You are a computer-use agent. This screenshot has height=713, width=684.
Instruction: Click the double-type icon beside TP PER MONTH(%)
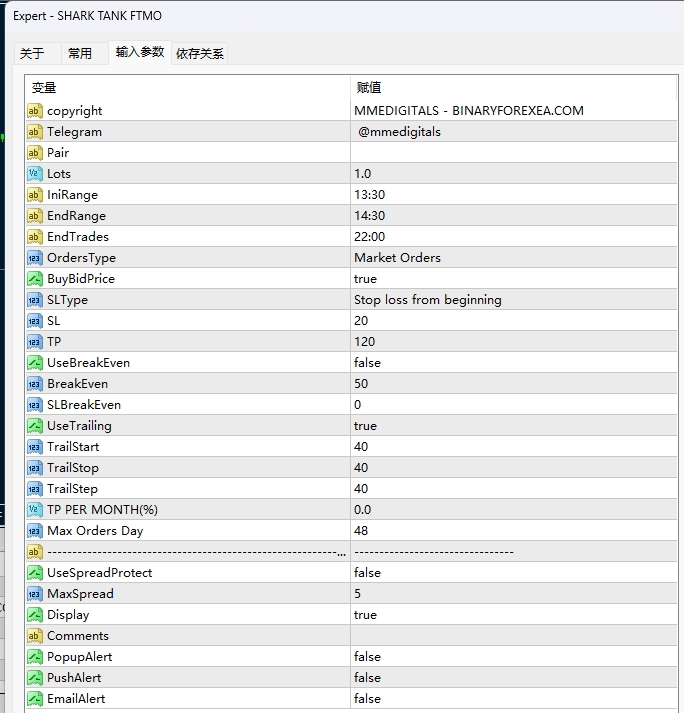point(35,509)
